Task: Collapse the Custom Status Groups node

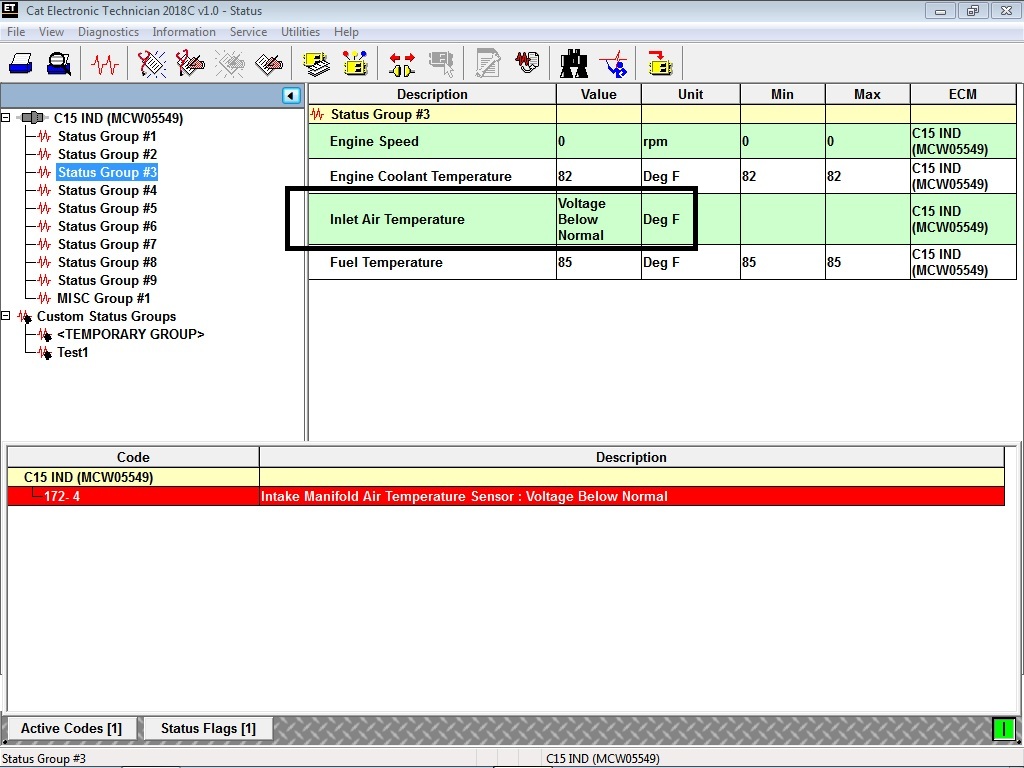Action: pos(5,316)
